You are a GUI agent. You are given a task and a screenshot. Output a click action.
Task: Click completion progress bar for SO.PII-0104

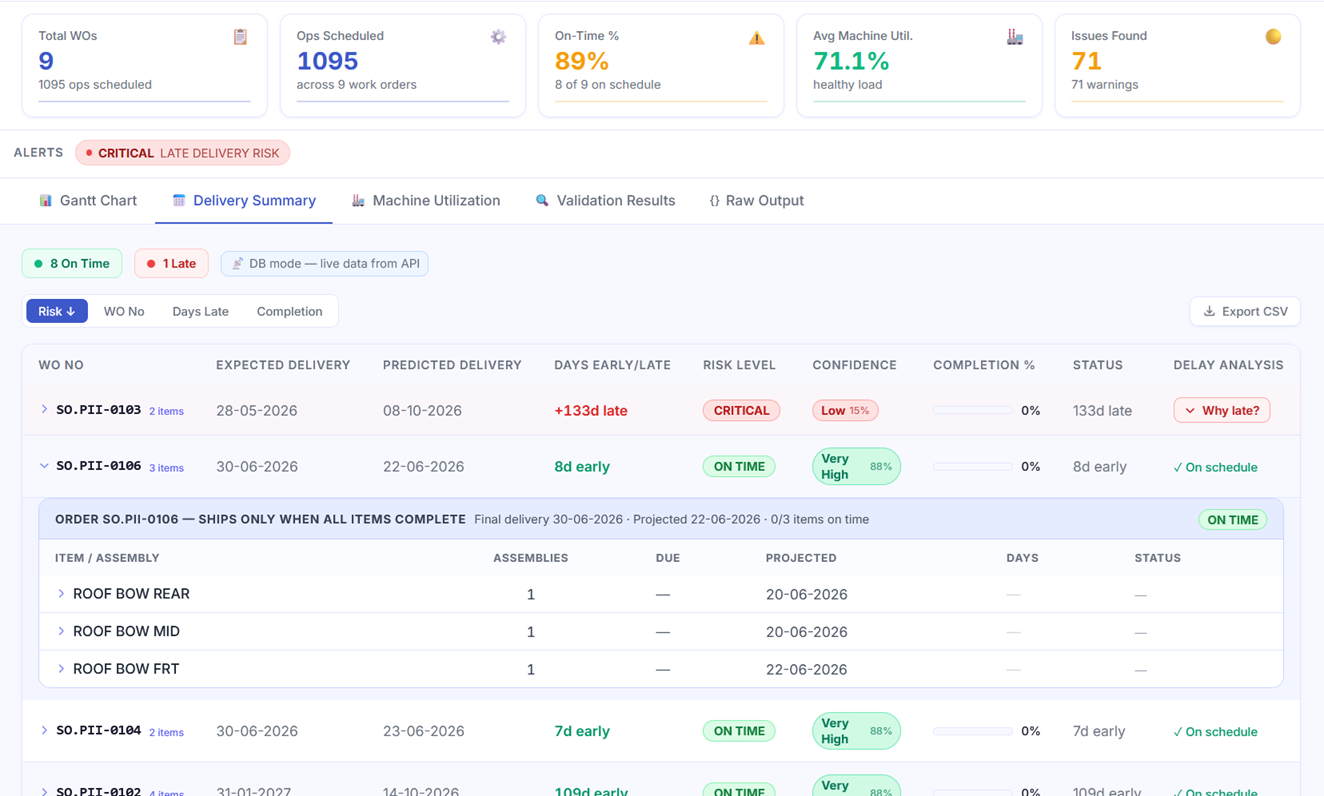[x=973, y=731]
